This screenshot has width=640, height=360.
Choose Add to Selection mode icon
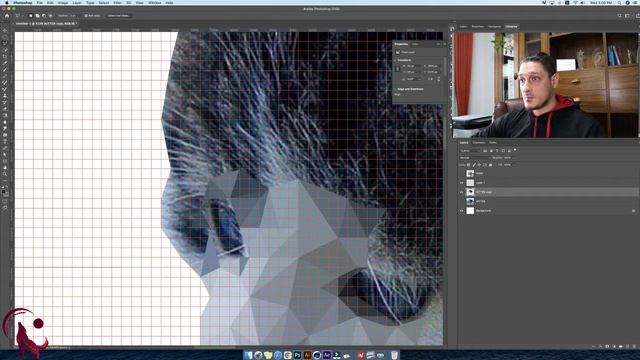[37, 16]
